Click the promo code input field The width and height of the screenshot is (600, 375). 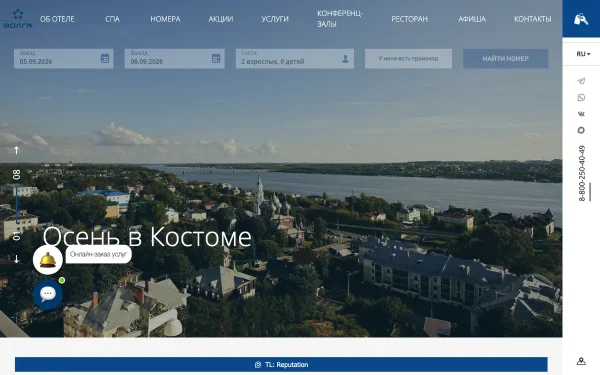click(x=408, y=59)
